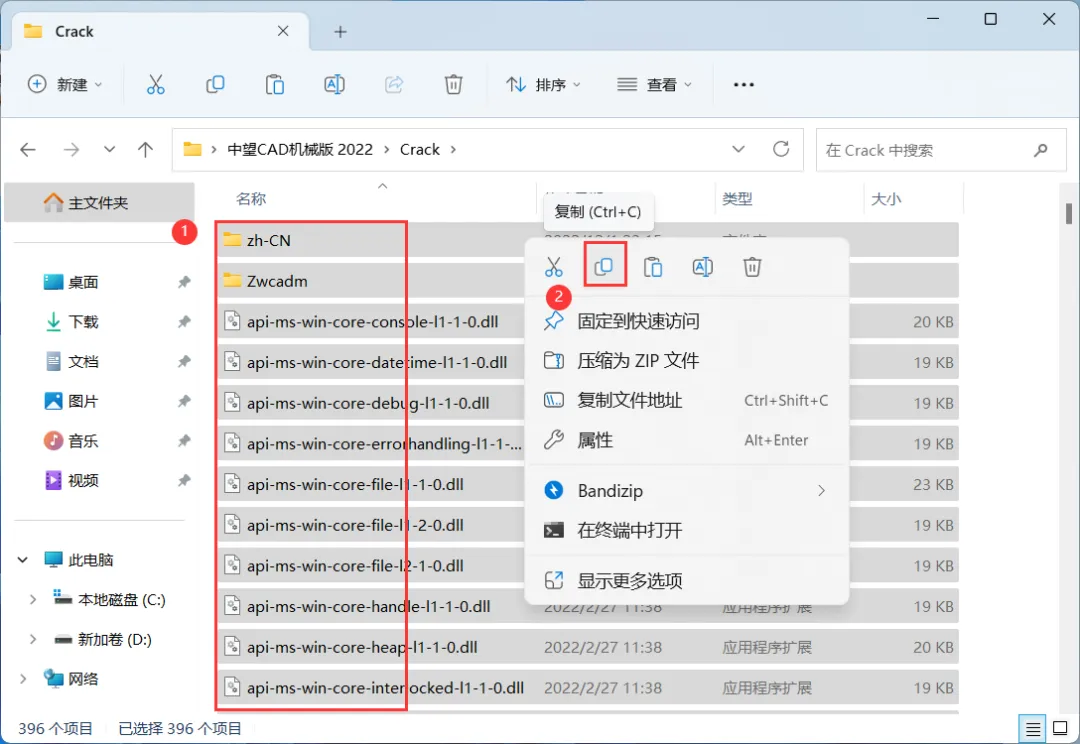This screenshot has width=1080, height=744.
Task: Click the Paste icon in the toolbar
Action: pos(275,85)
